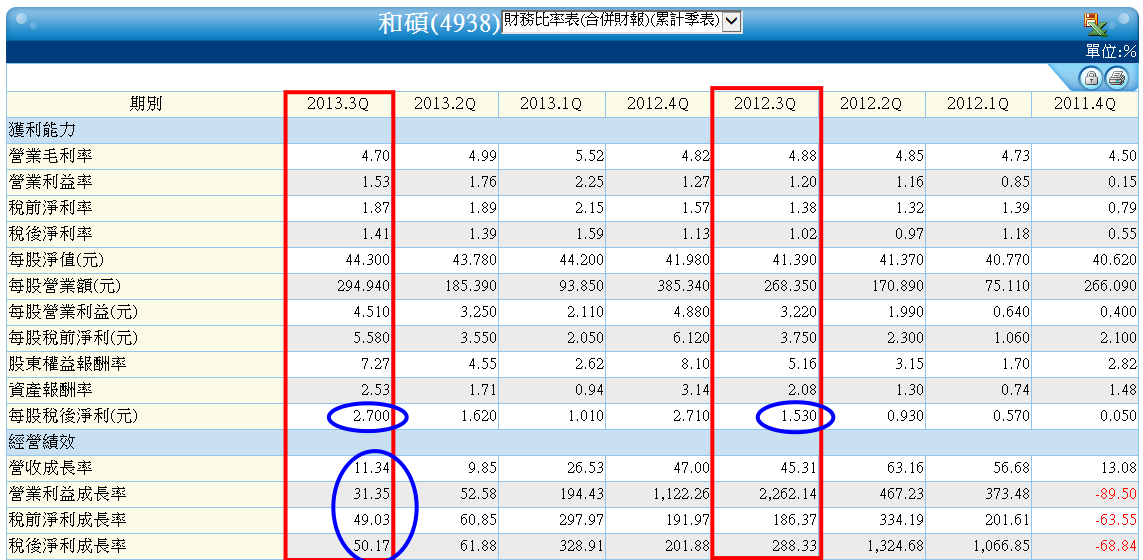
Task: Click the 營業利益成長率 row label
Action: tap(67, 495)
